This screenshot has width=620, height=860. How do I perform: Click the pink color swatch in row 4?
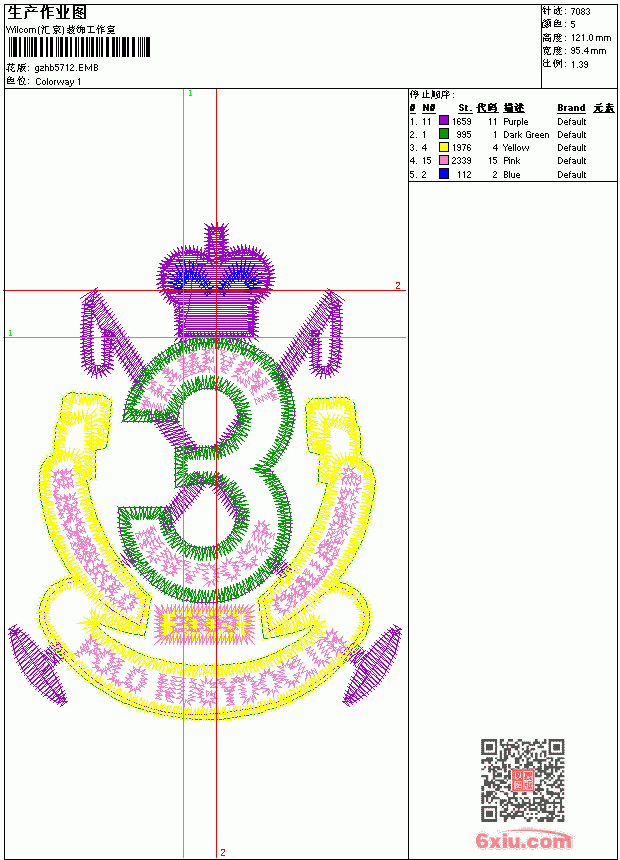(x=444, y=160)
